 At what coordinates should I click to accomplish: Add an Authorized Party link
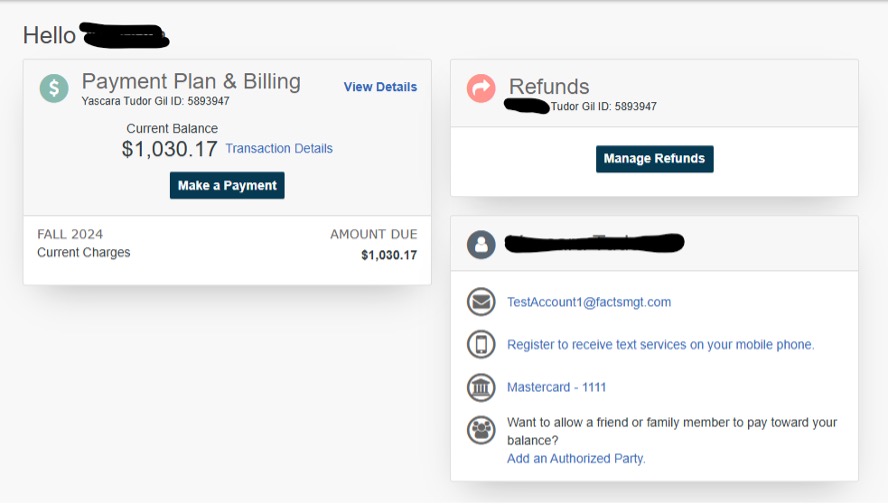(x=576, y=458)
